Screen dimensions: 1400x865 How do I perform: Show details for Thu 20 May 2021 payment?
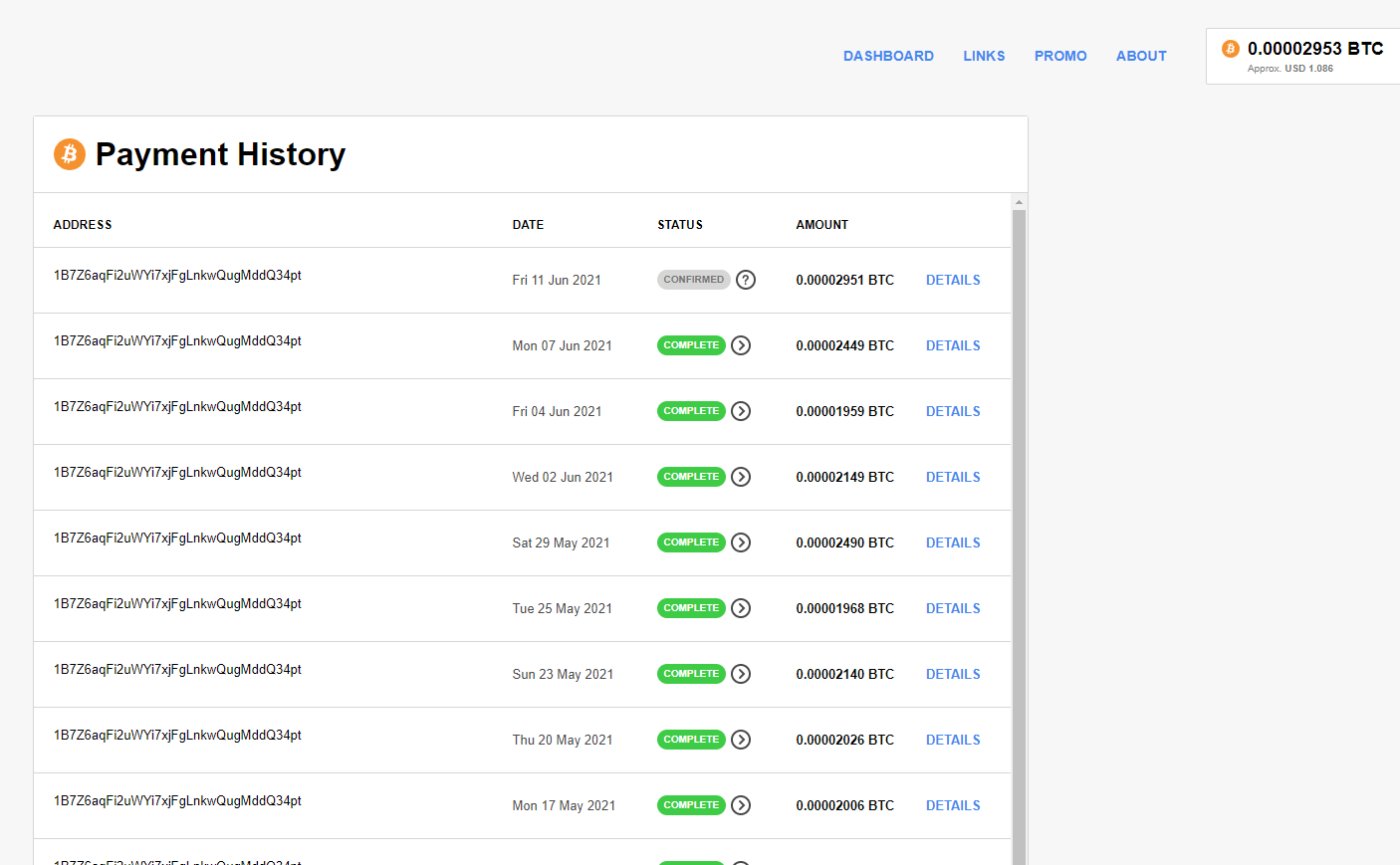point(953,740)
